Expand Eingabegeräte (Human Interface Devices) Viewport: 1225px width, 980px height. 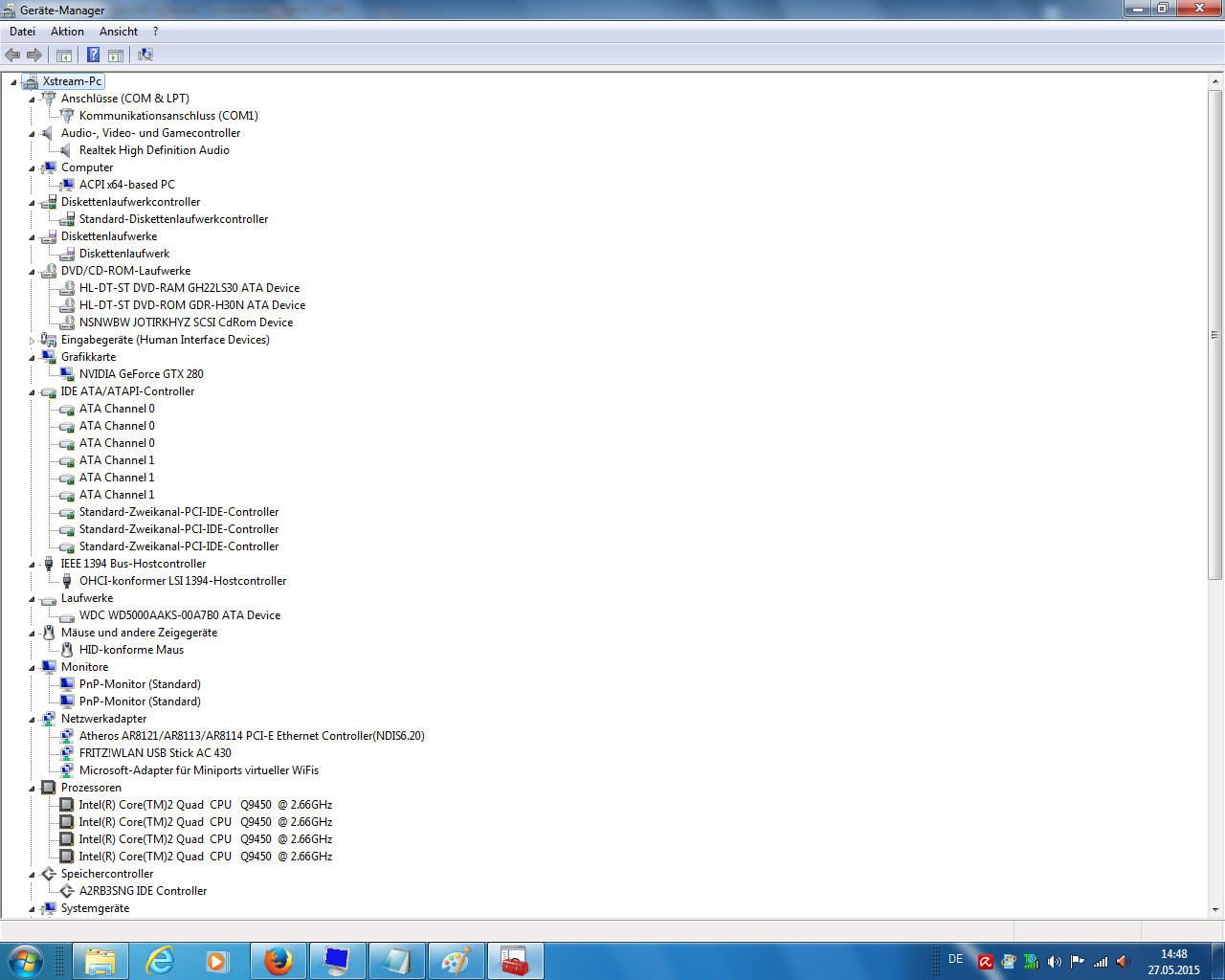pos(32,340)
